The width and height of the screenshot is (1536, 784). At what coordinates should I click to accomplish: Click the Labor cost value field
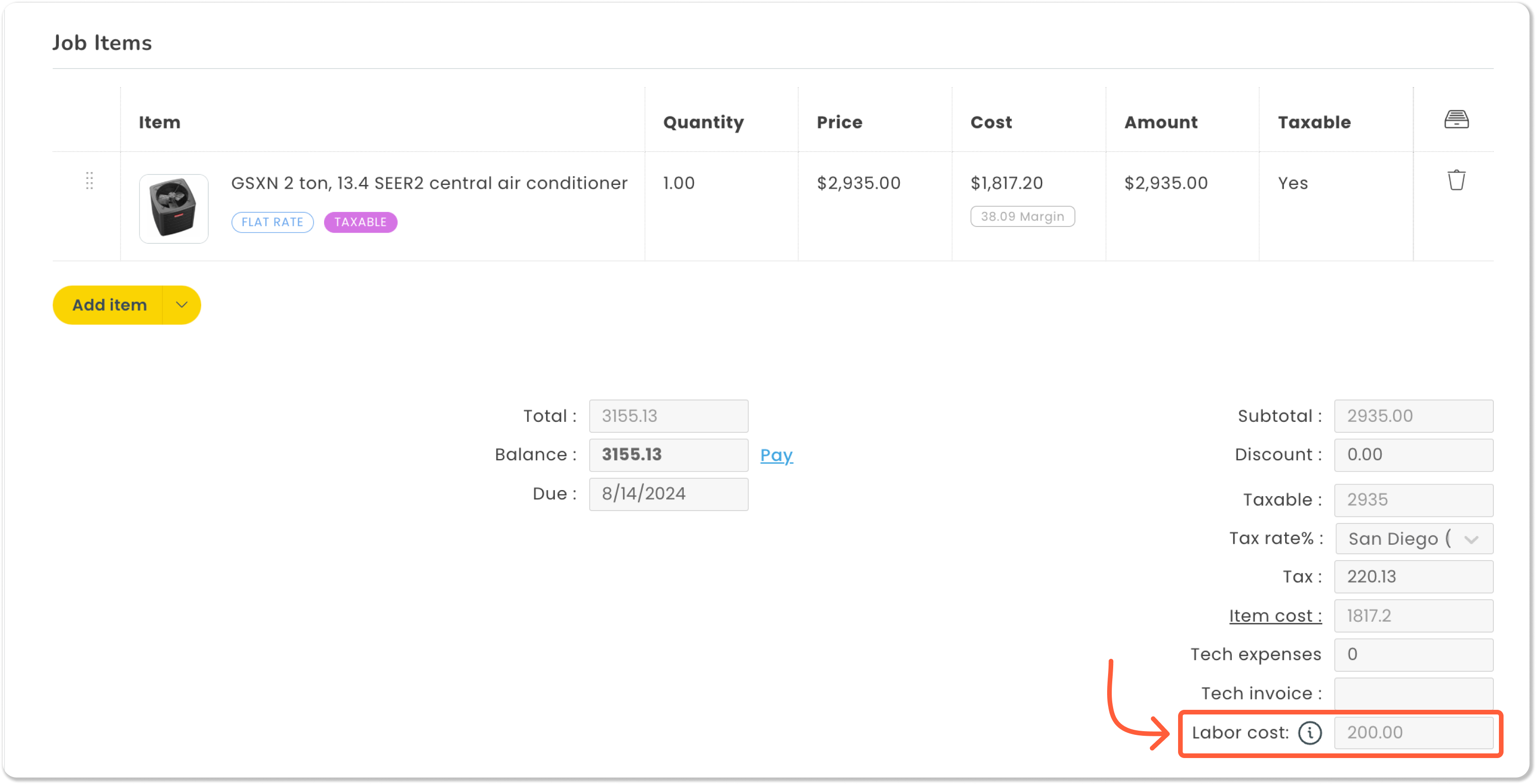[x=1413, y=733]
